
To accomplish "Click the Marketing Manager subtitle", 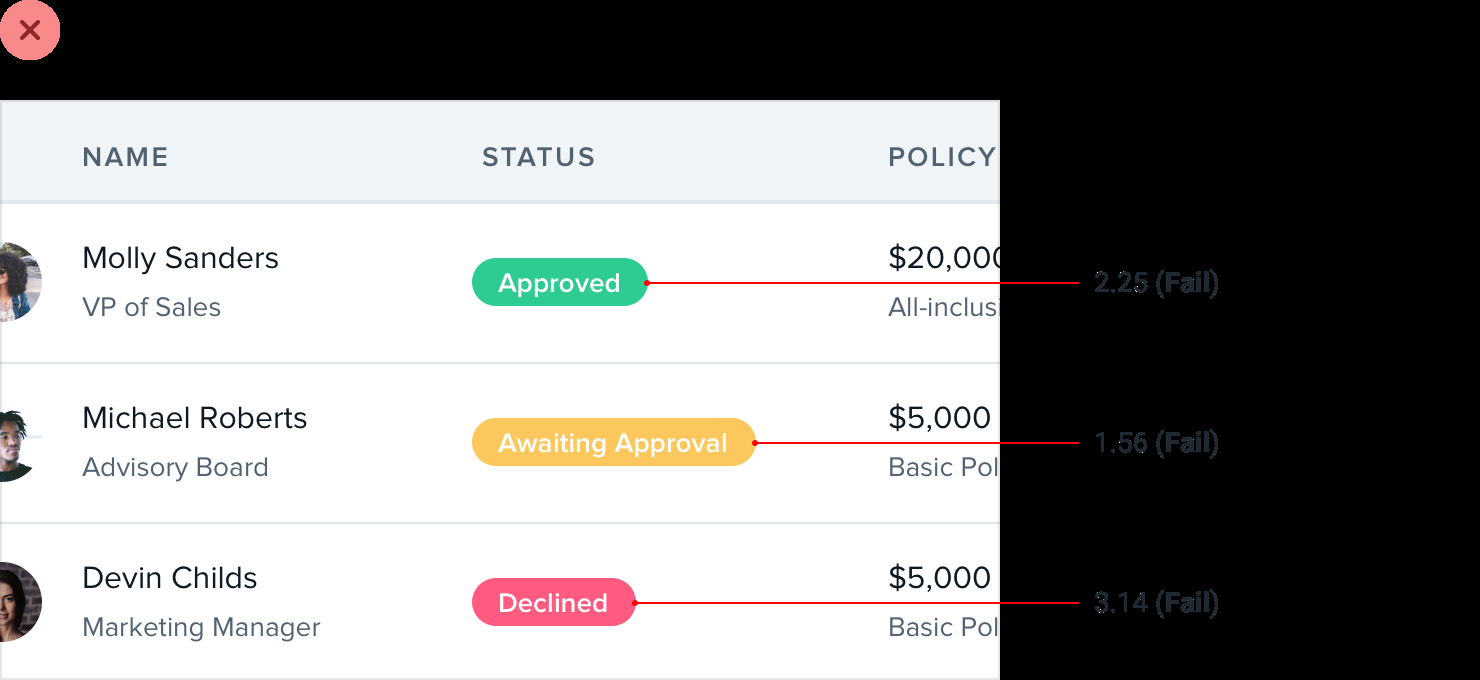I will tap(201, 627).
